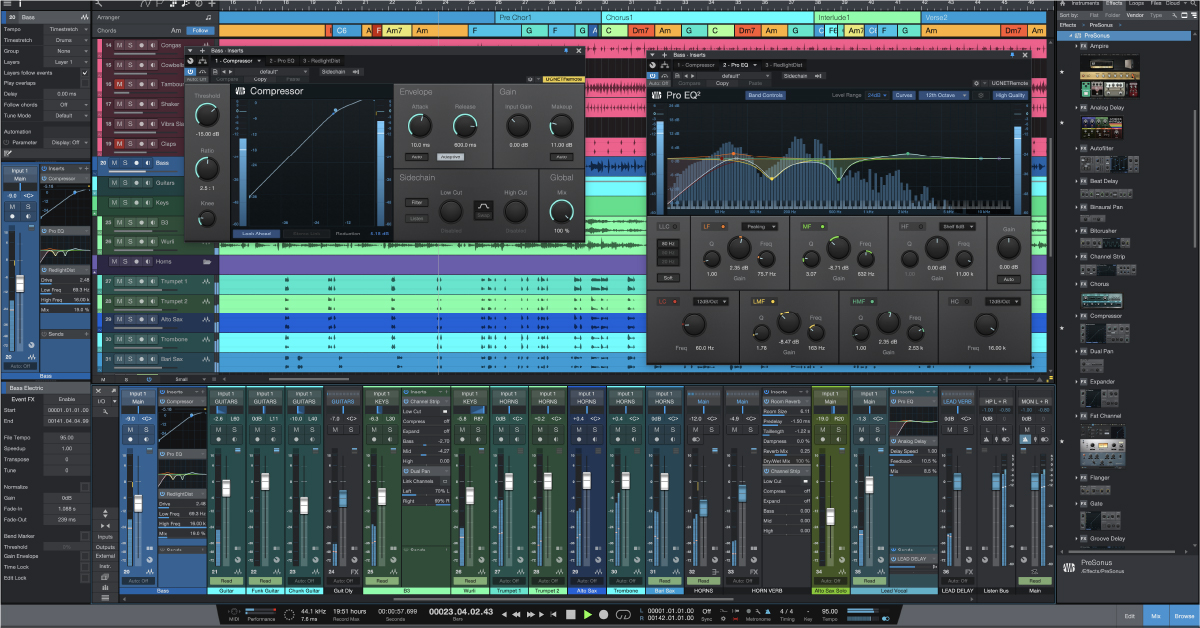Open the Mix view button bottom right
The height and width of the screenshot is (628, 1200).
[1156, 617]
